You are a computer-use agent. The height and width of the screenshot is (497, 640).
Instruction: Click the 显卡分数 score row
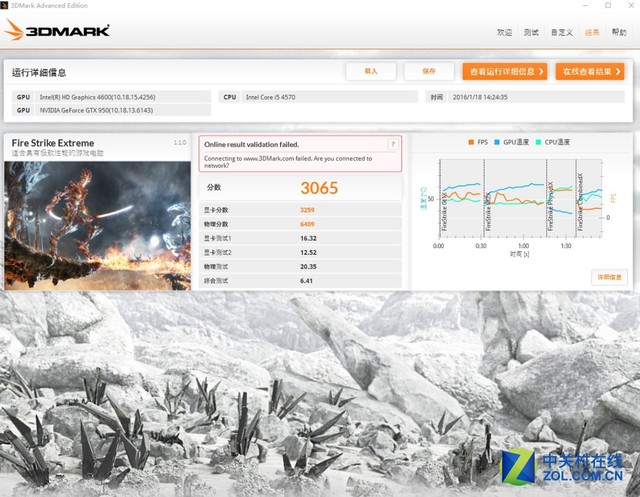(x=301, y=209)
